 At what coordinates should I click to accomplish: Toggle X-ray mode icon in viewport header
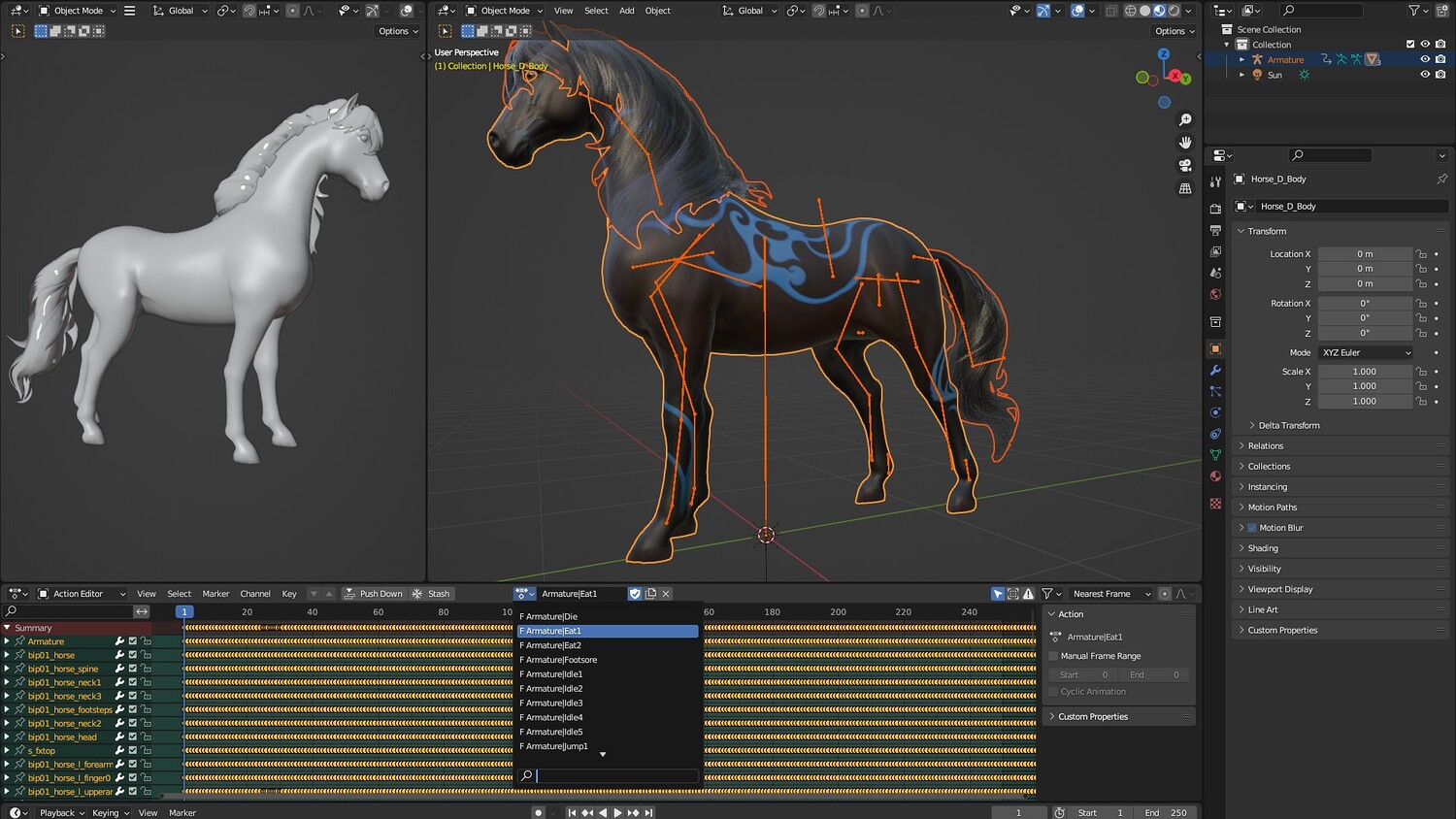click(1111, 11)
